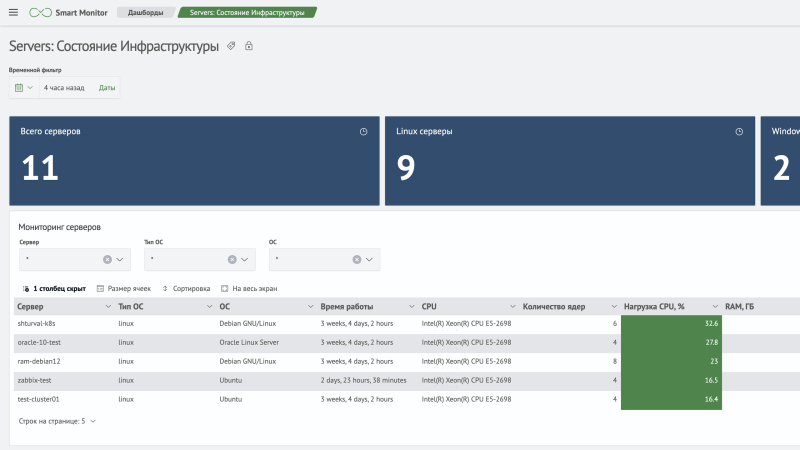Click the Ubuntu OS cell in zabbix-test row
This screenshot has height=450, width=800.
click(x=231, y=380)
